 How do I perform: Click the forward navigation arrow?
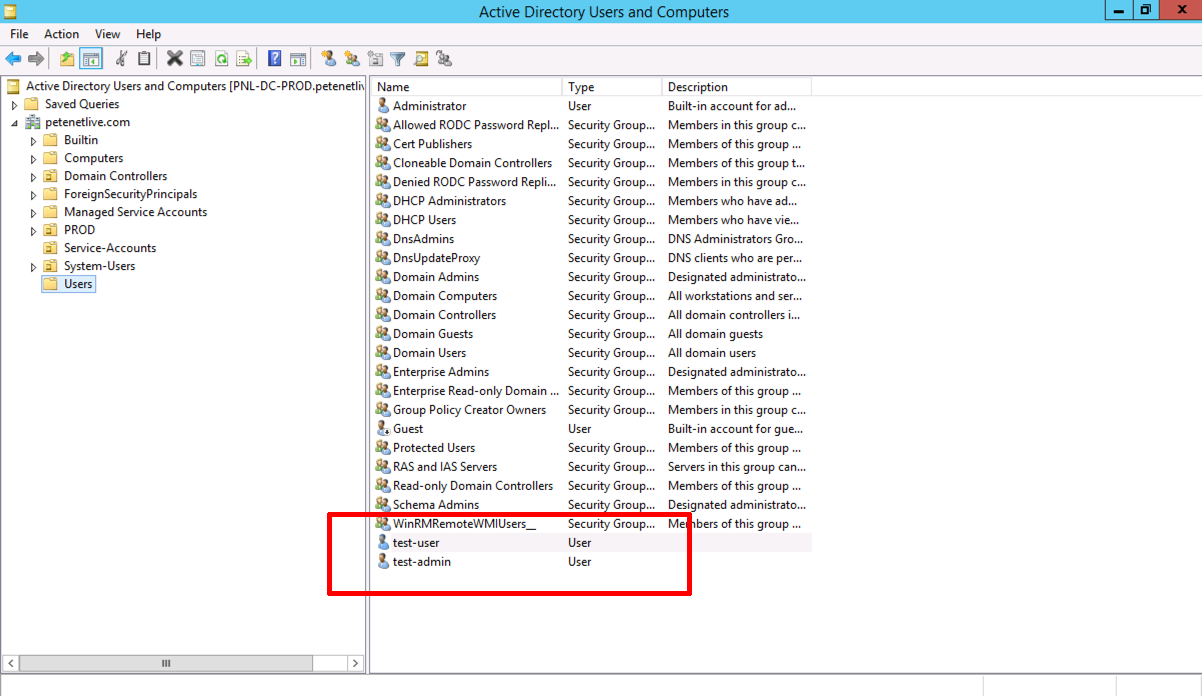(36, 59)
